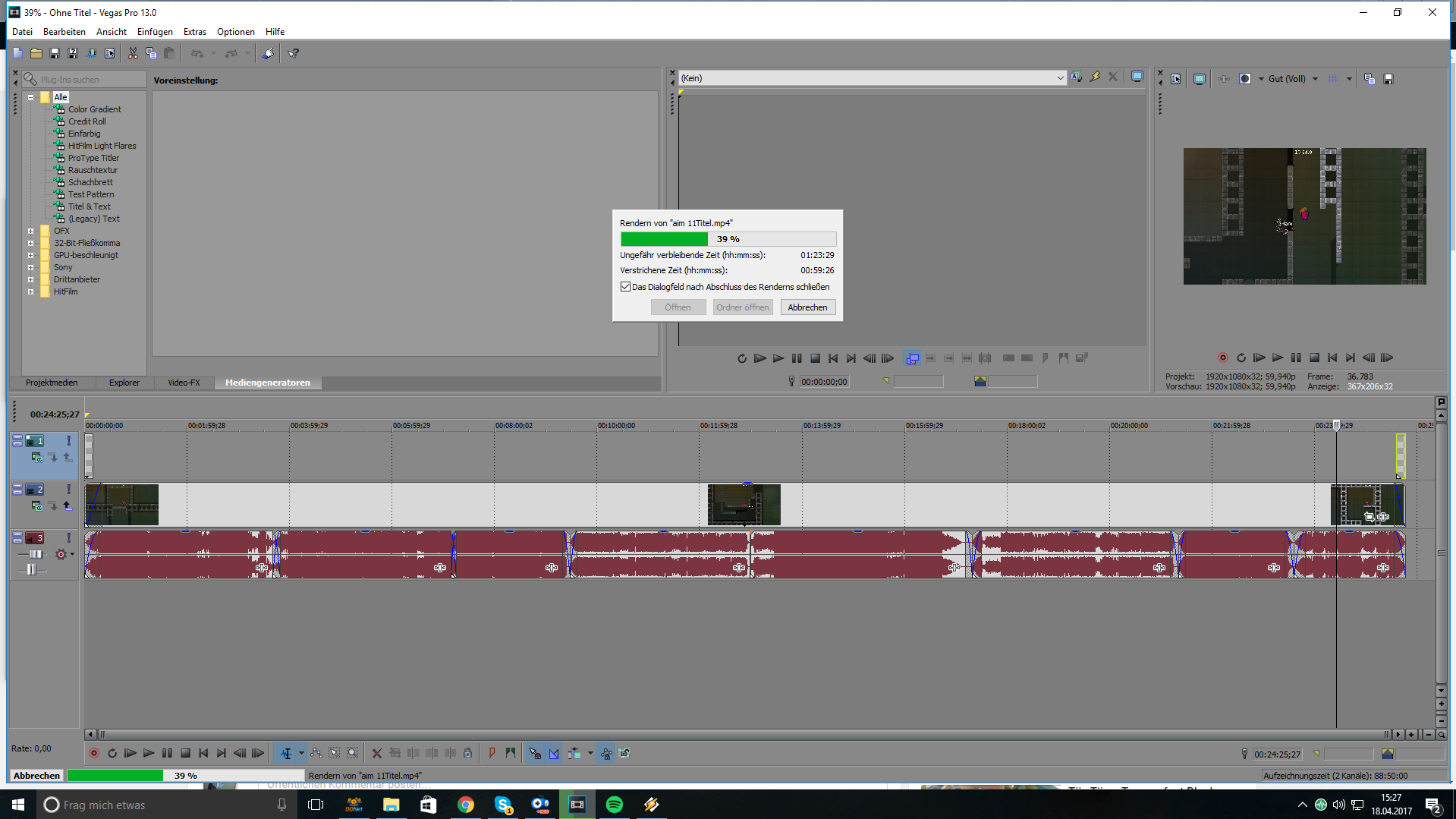Select the Zoom Edit tool on the timeline
Image resolution: width=1456 pixels, height=819 pixels.
[x=352, y=753]
